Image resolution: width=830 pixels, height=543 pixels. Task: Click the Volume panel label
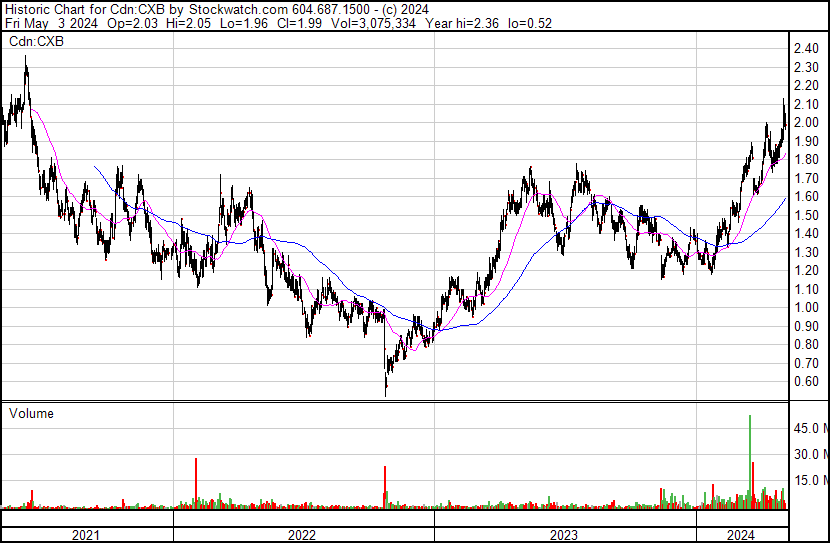pos(31,413)
